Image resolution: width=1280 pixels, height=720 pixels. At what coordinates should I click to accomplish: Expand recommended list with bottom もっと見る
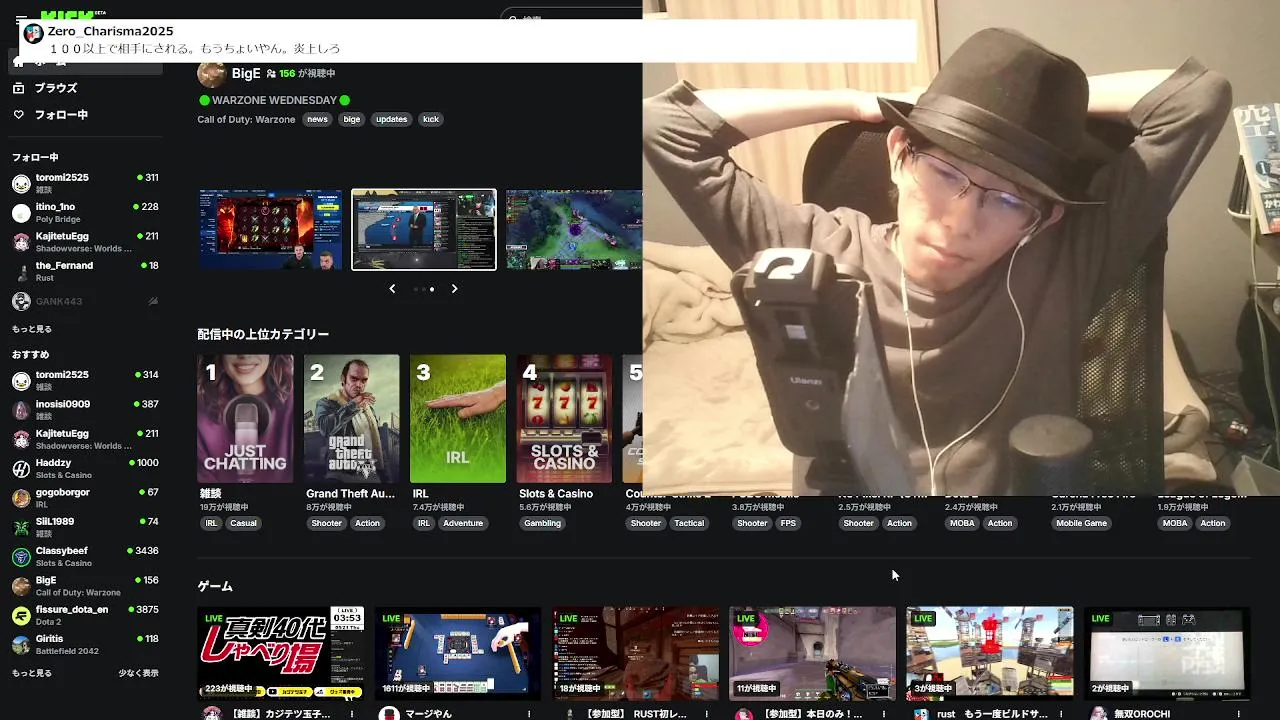click(x=32, y=673)
